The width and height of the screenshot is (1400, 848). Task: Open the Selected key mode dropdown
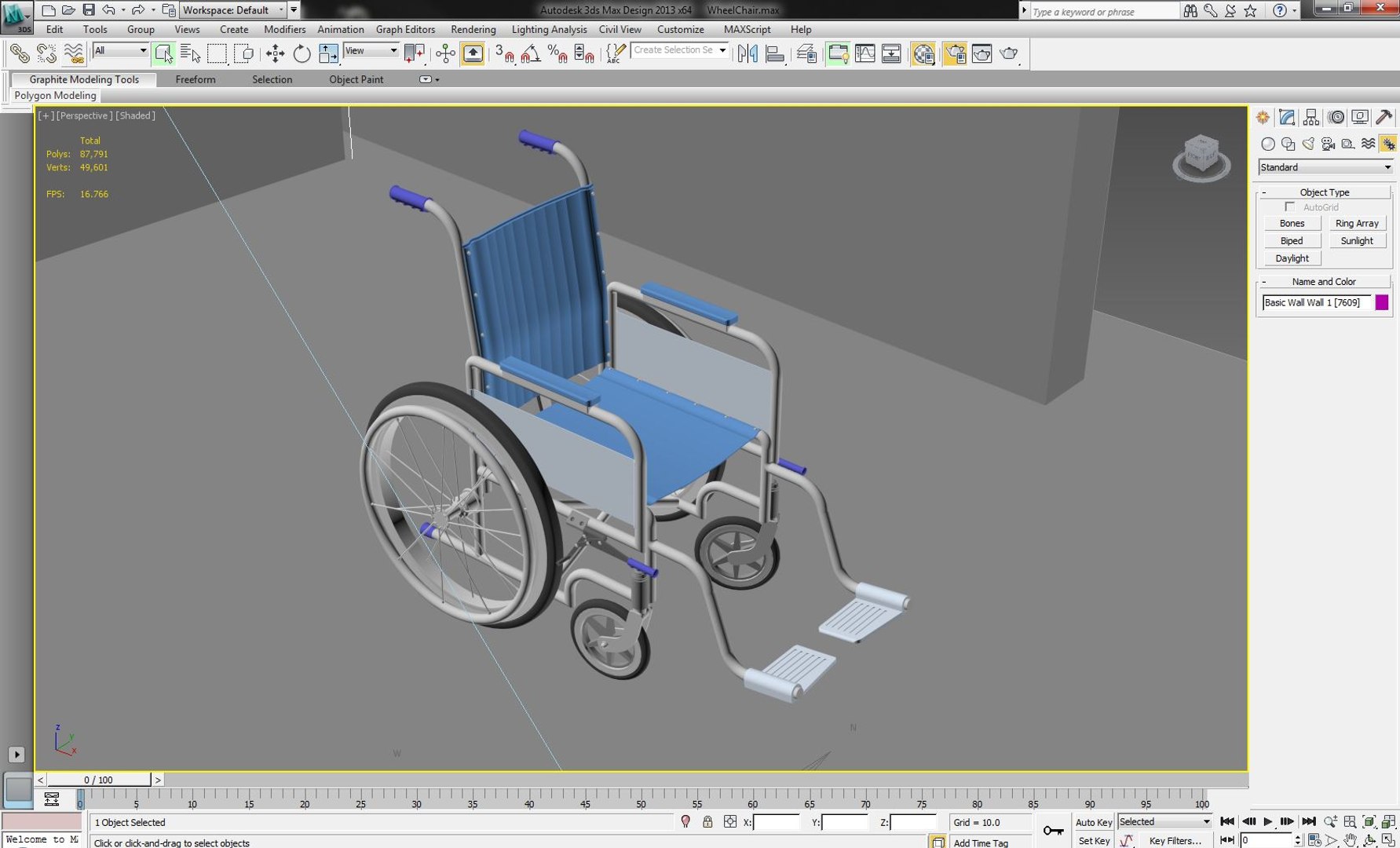[x=1164, y=821]
